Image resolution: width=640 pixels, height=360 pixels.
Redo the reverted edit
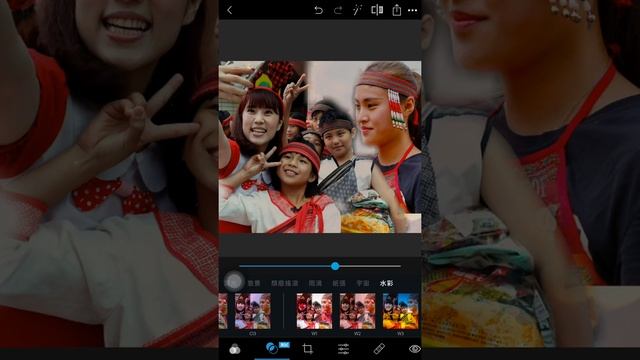(338, 10)
